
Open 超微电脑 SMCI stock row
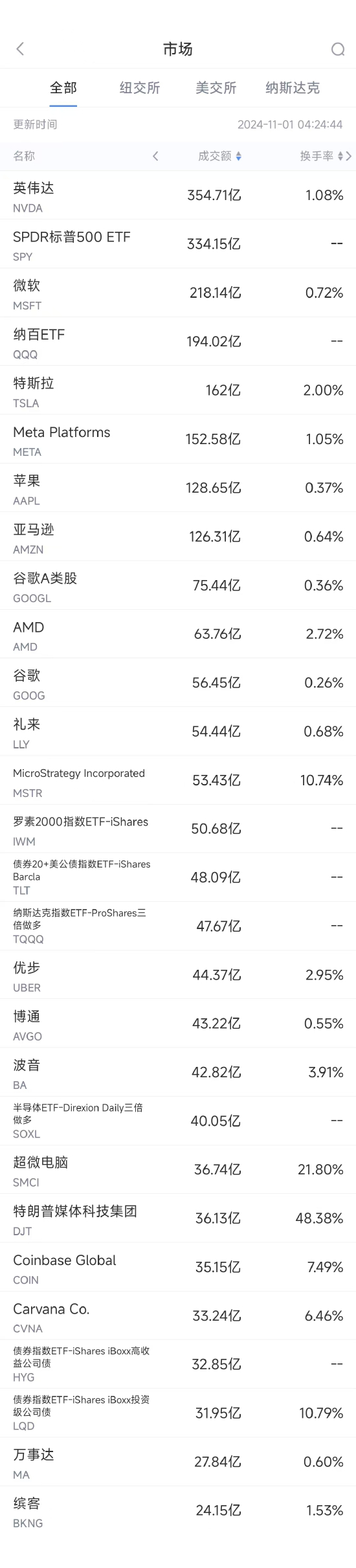point(178,1169)
